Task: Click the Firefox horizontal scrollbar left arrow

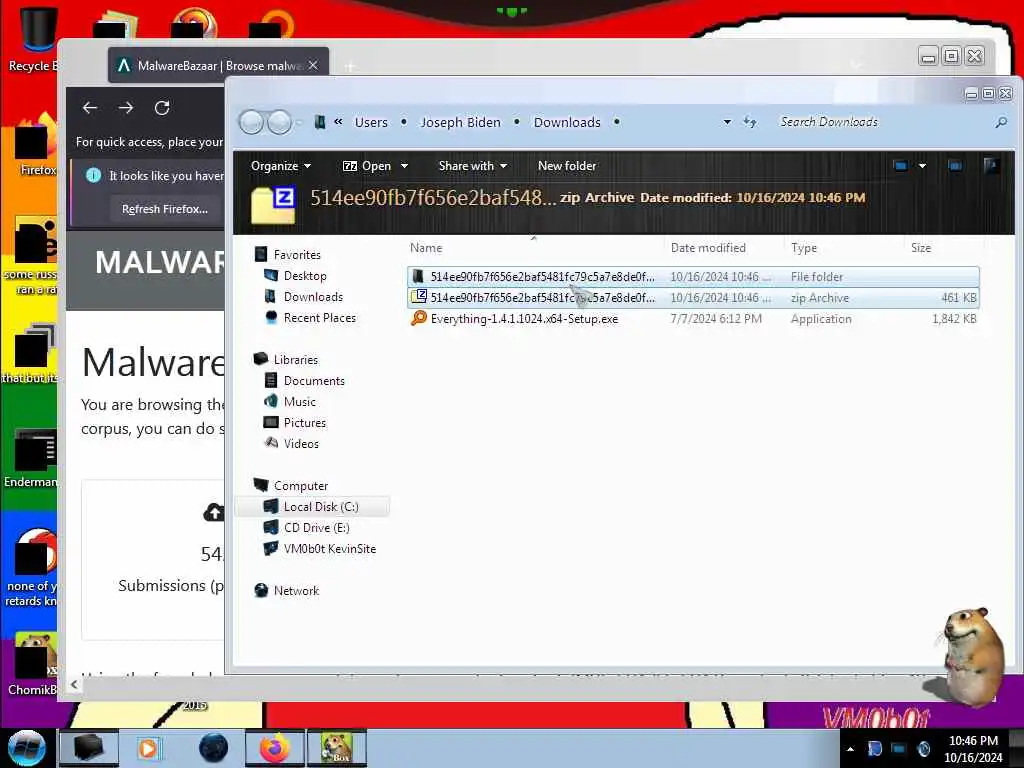Action: 74,684
